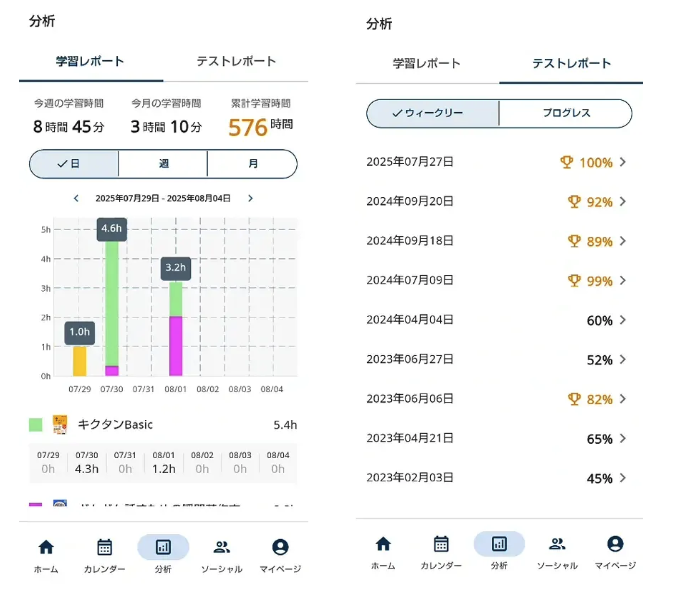The height and width of the screenshot is (592, 678).
Task: Tap the Home icon in left screen
Action: click(x=46, y=548)
